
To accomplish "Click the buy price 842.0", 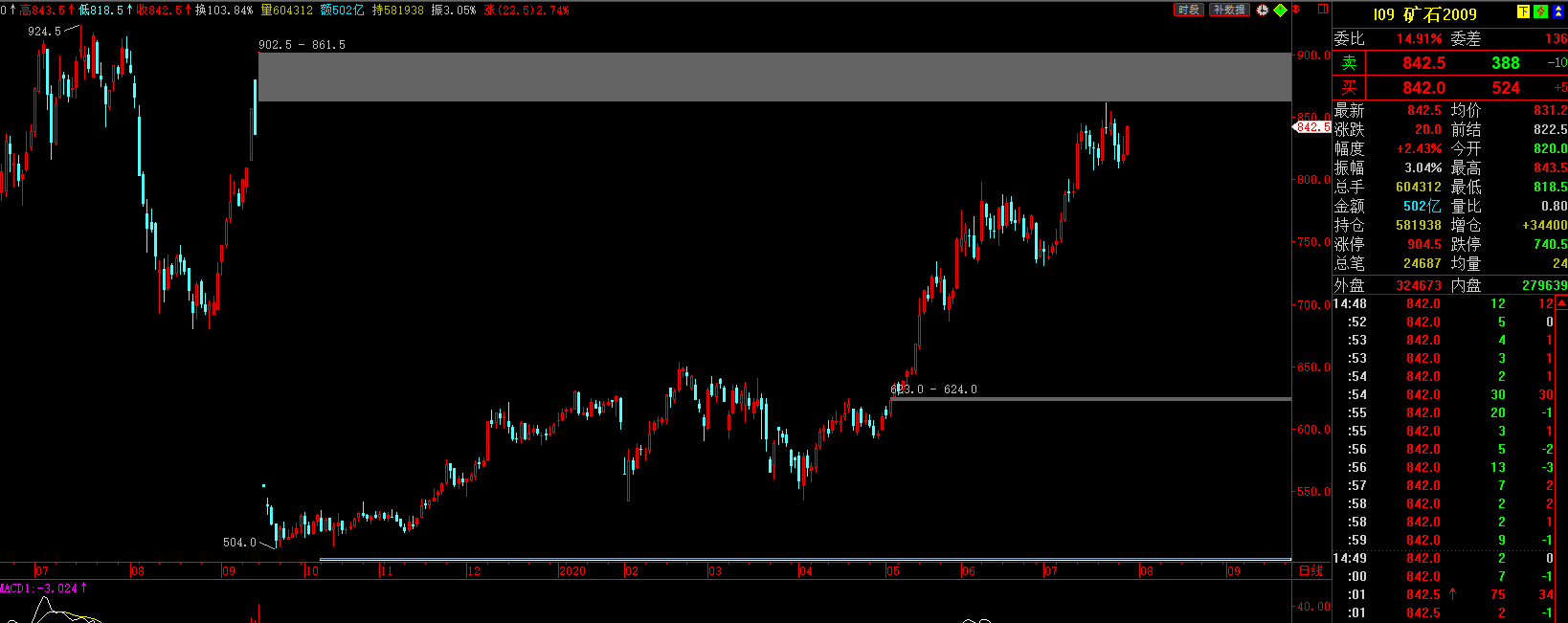I will click(x=1424, y=88).
